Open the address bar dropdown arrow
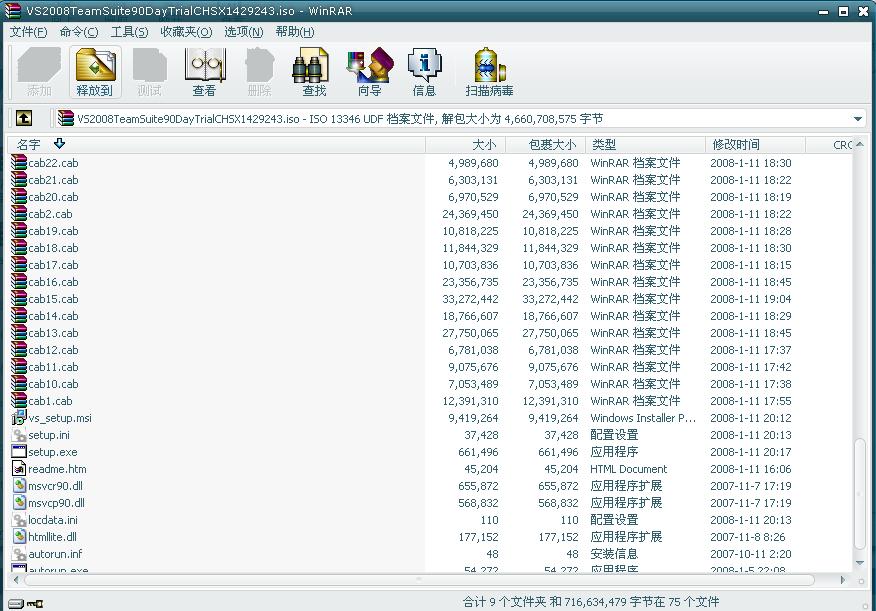Viewport: 876px width, 611px height. [x=858, y=118]
